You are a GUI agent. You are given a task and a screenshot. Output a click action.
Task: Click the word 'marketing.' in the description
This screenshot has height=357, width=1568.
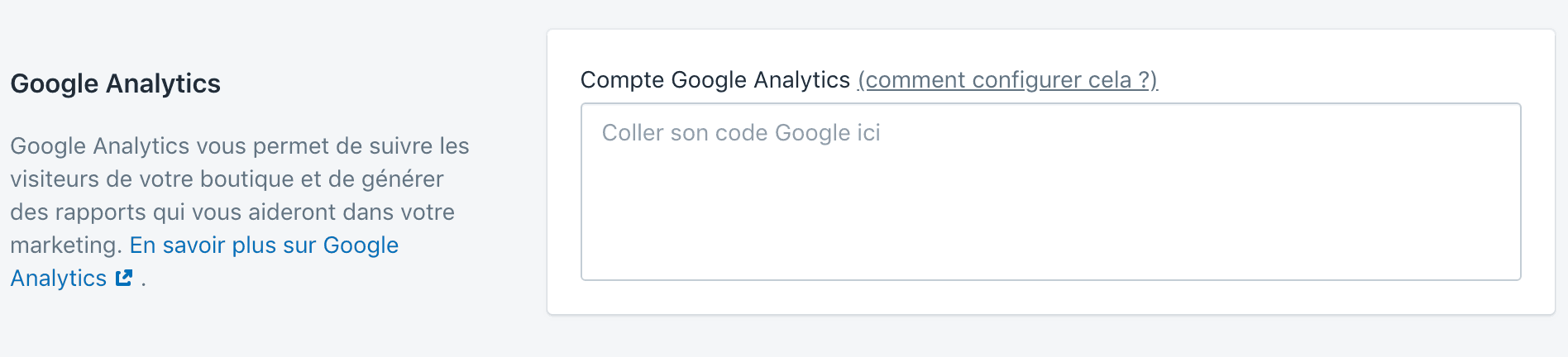(66, 245)
